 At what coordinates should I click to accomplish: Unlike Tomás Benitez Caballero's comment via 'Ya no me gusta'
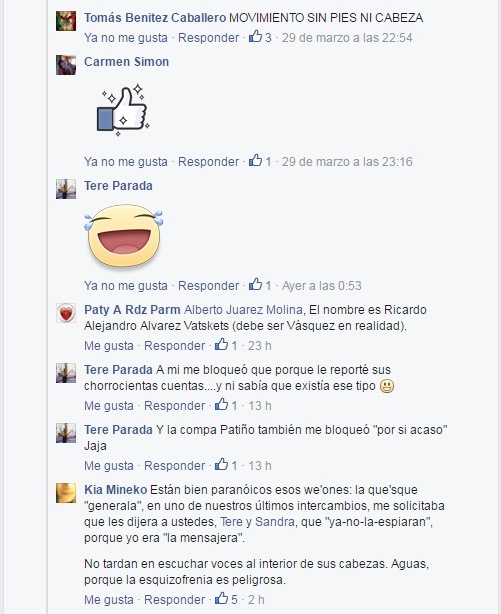[126, 38]
